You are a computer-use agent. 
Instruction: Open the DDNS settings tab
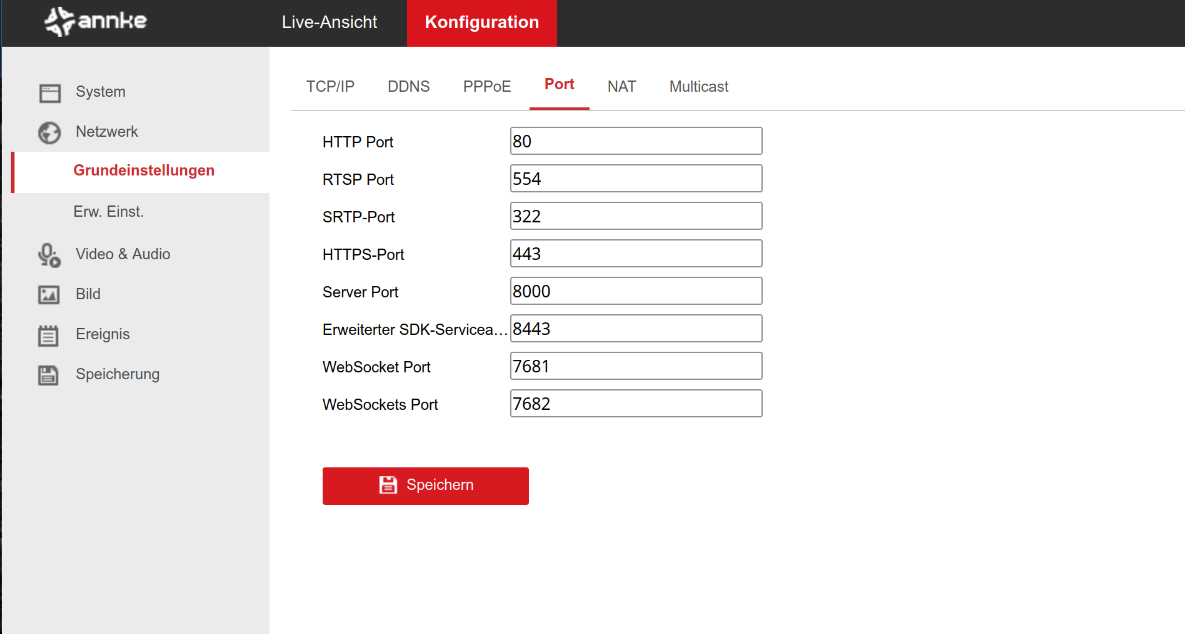[x=408, y=87]
